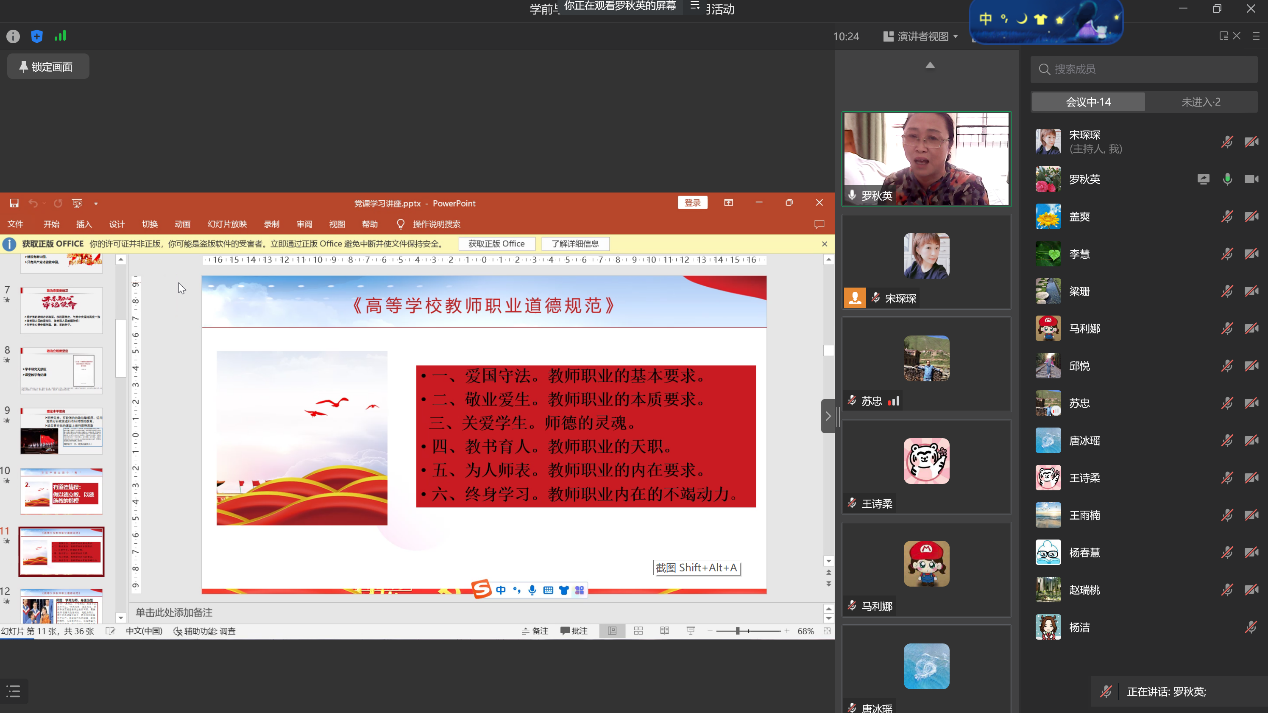Click the 搜索成员 search field
1268x713 pixels.
[x=1150, y=69]
